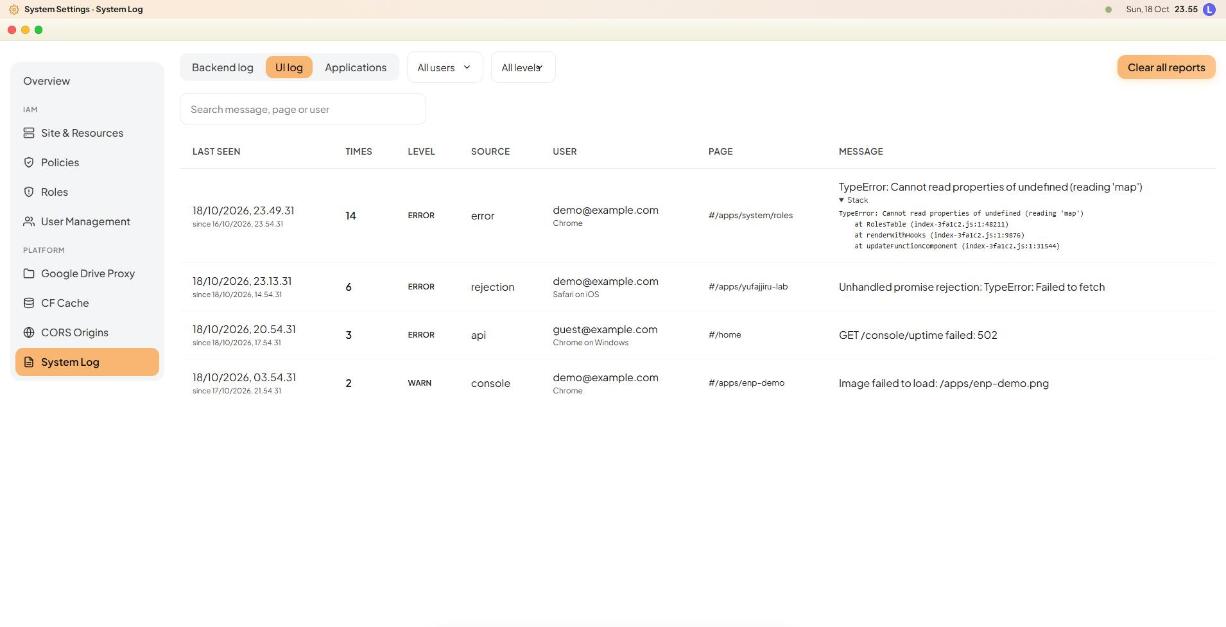Click the #/apps/yufajjiru-lab page cell

[748, 287]
